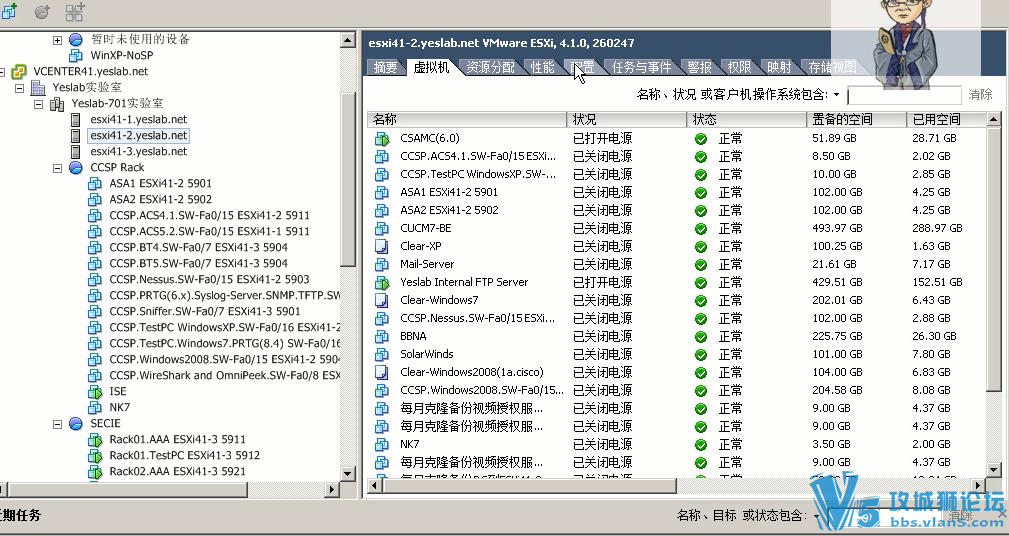Open the 任务与事件 tab
1009x536 pixels.
[641, 67]
